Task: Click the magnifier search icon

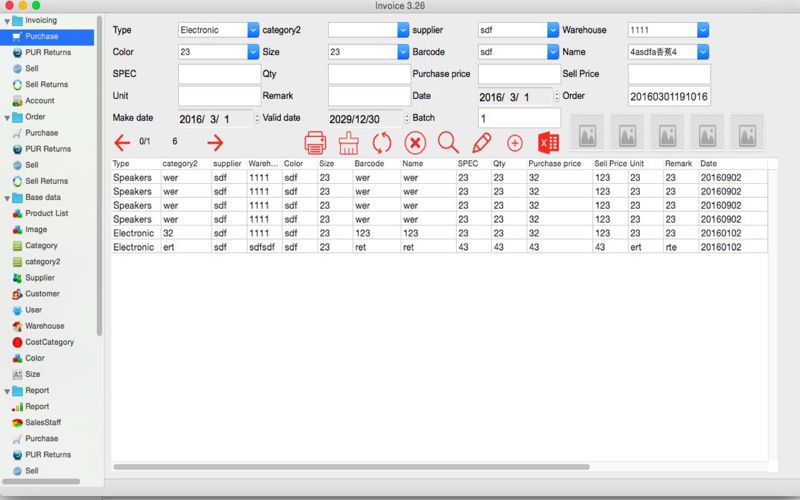Action: [448, 142]
